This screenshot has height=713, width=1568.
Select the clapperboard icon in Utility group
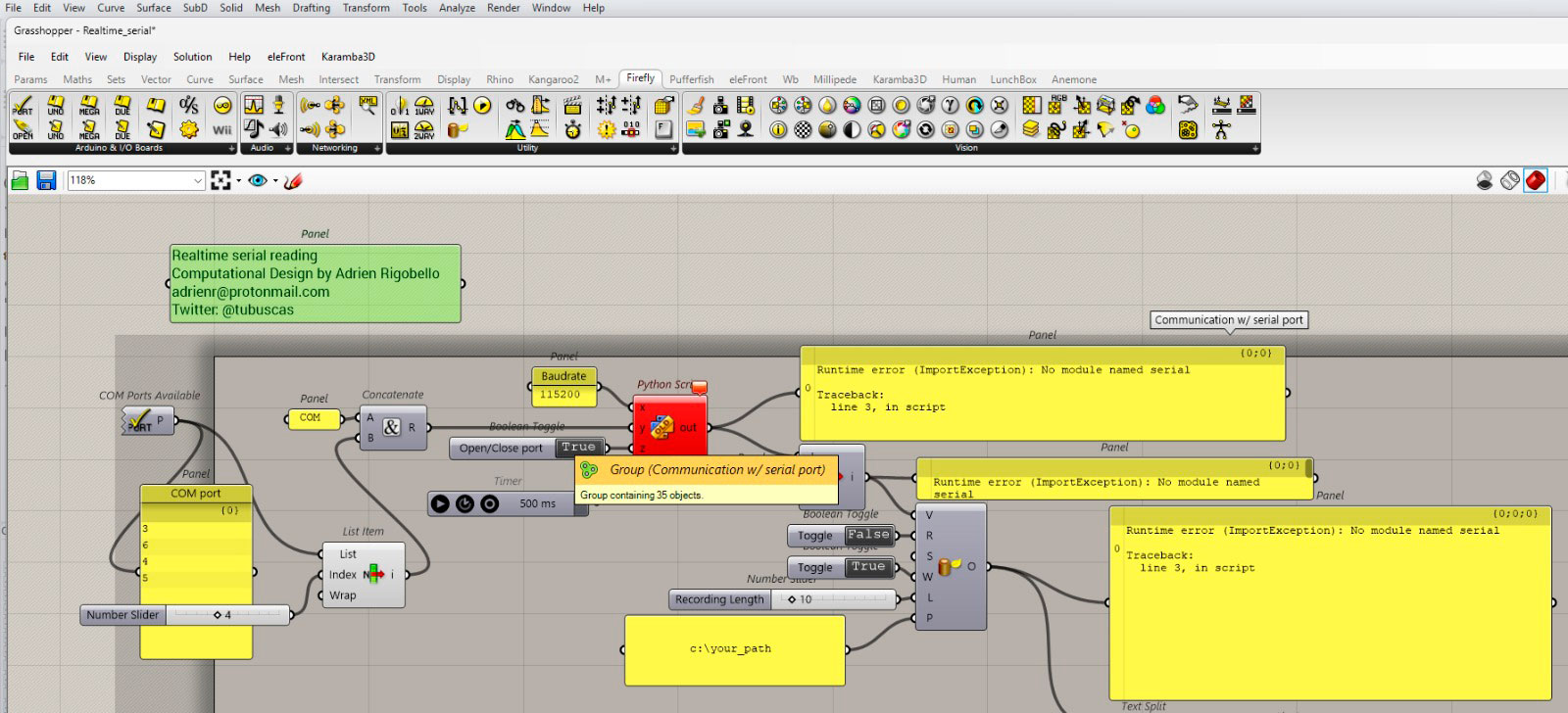click(573, 106)
